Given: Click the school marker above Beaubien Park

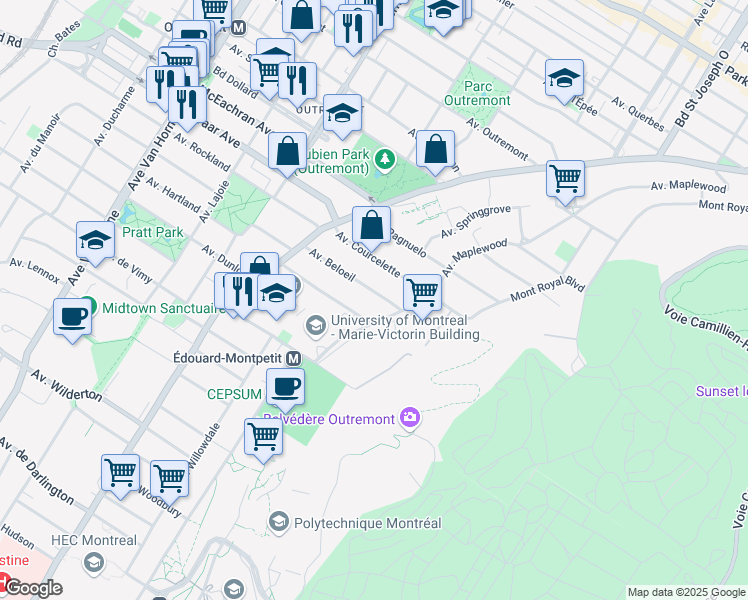Looking at the screenshot, I should pos(342,116).
